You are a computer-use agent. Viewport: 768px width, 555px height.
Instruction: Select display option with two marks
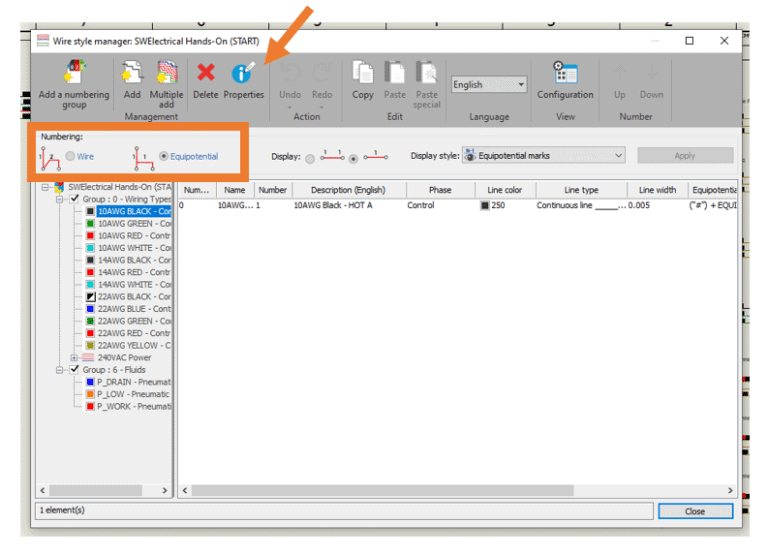310,158
